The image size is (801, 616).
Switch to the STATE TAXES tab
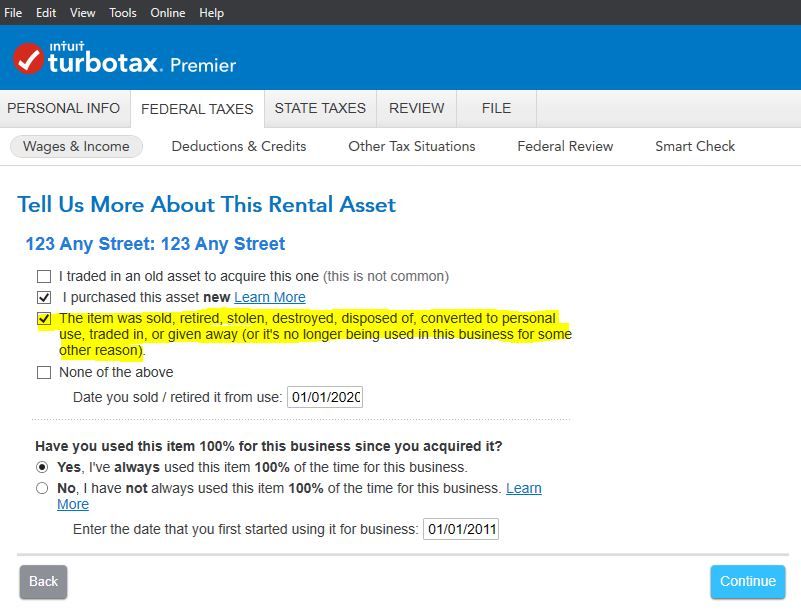tap(319, 108)
